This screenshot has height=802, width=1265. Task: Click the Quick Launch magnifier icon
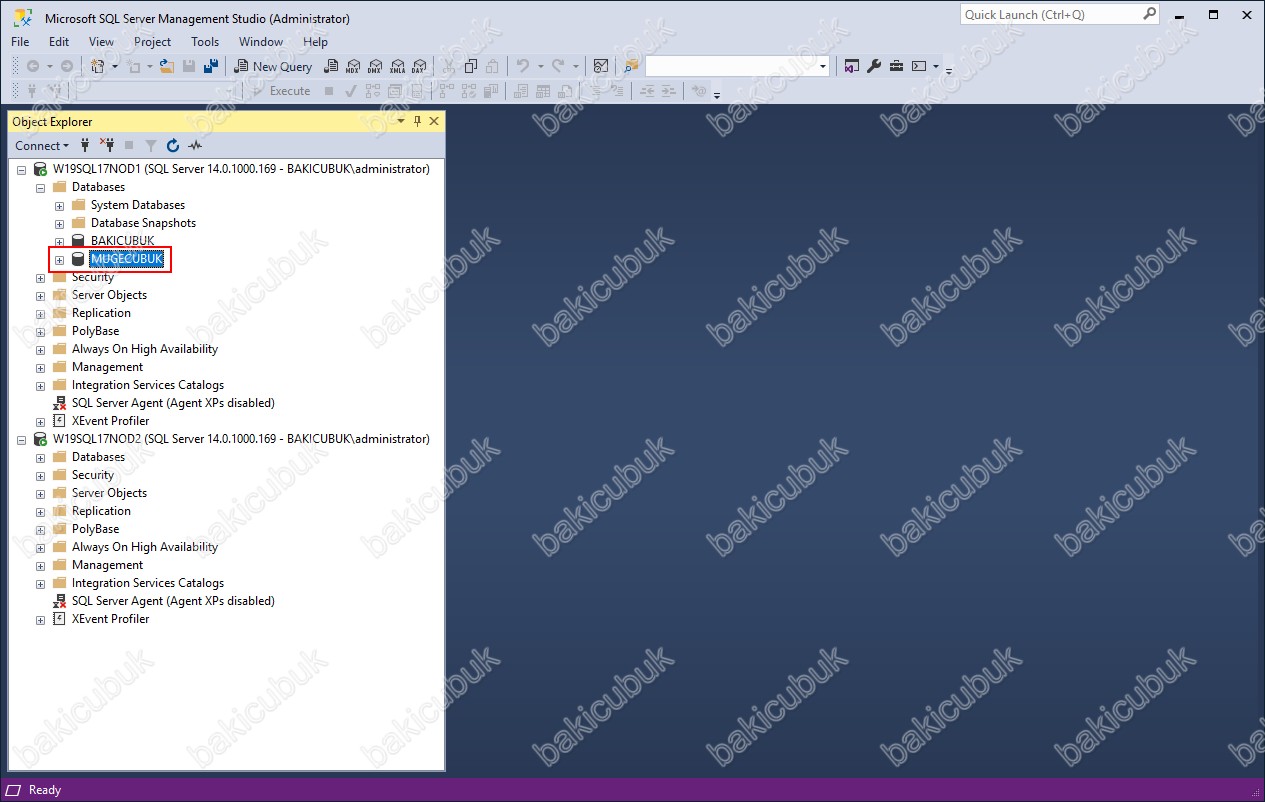(x=1150, y=14)
